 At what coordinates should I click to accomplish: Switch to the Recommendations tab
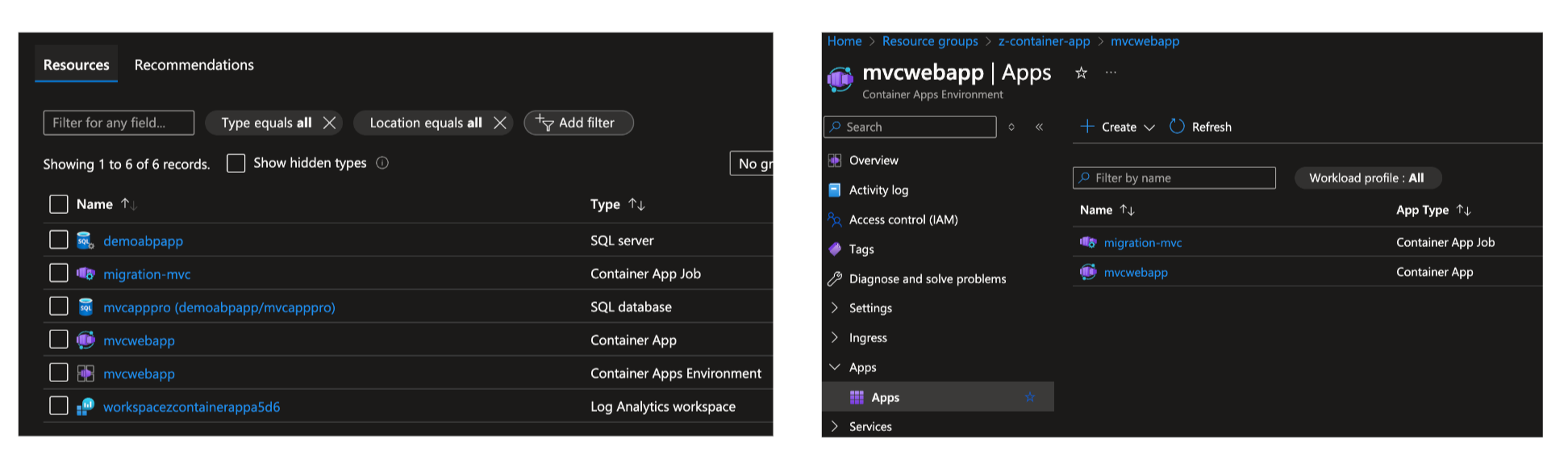pos(194,65)
